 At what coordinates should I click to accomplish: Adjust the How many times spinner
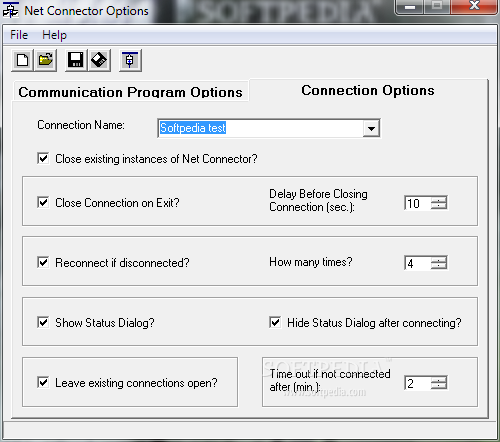439,263
